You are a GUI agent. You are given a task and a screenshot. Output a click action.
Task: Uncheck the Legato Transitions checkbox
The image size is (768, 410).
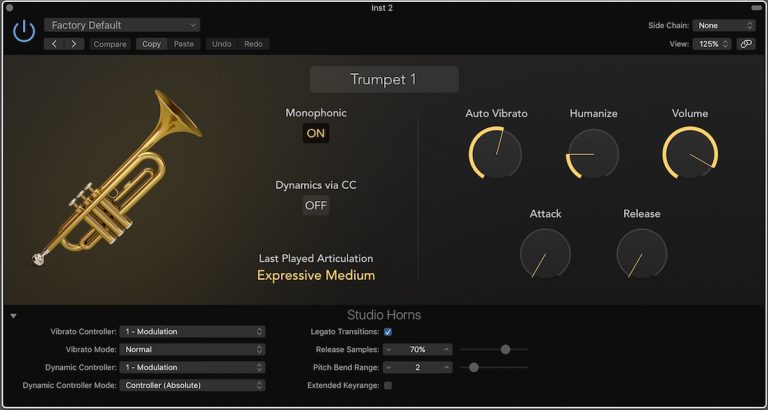(388, 332)
